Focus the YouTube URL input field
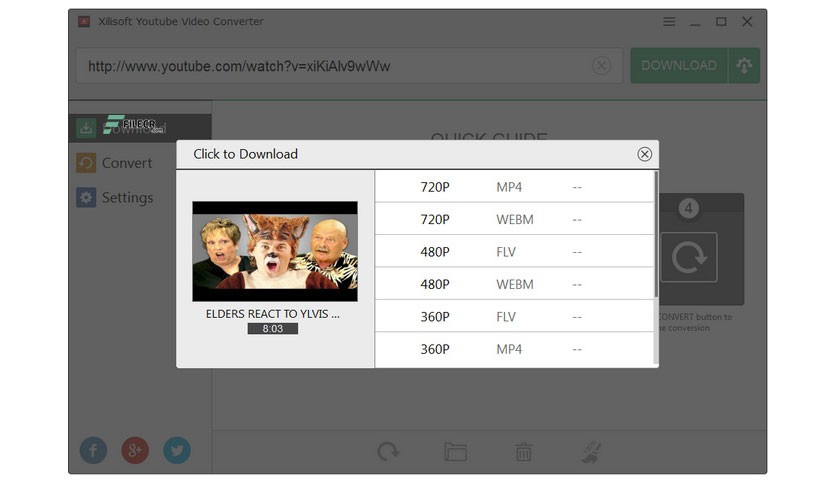836x484 pixels. tap(349, 66)
